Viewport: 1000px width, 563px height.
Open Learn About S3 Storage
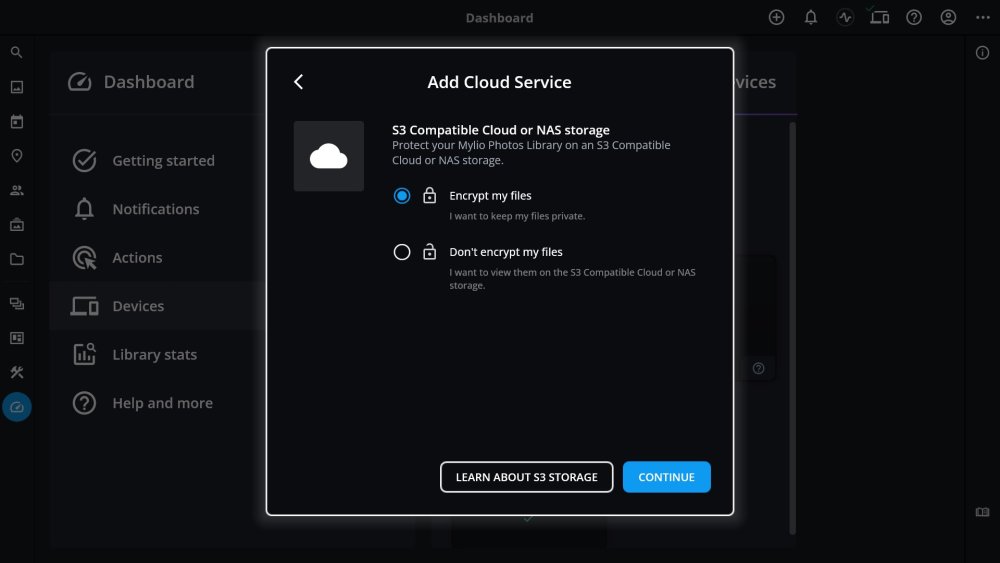(527, 477)
